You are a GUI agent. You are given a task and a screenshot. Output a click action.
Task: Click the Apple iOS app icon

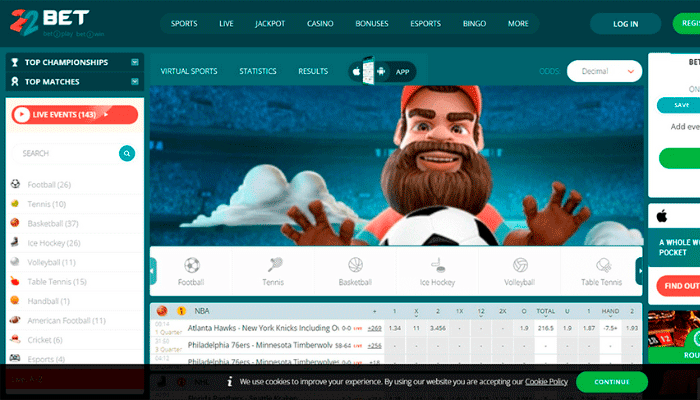pyautogui.click(x=356, y=71)
